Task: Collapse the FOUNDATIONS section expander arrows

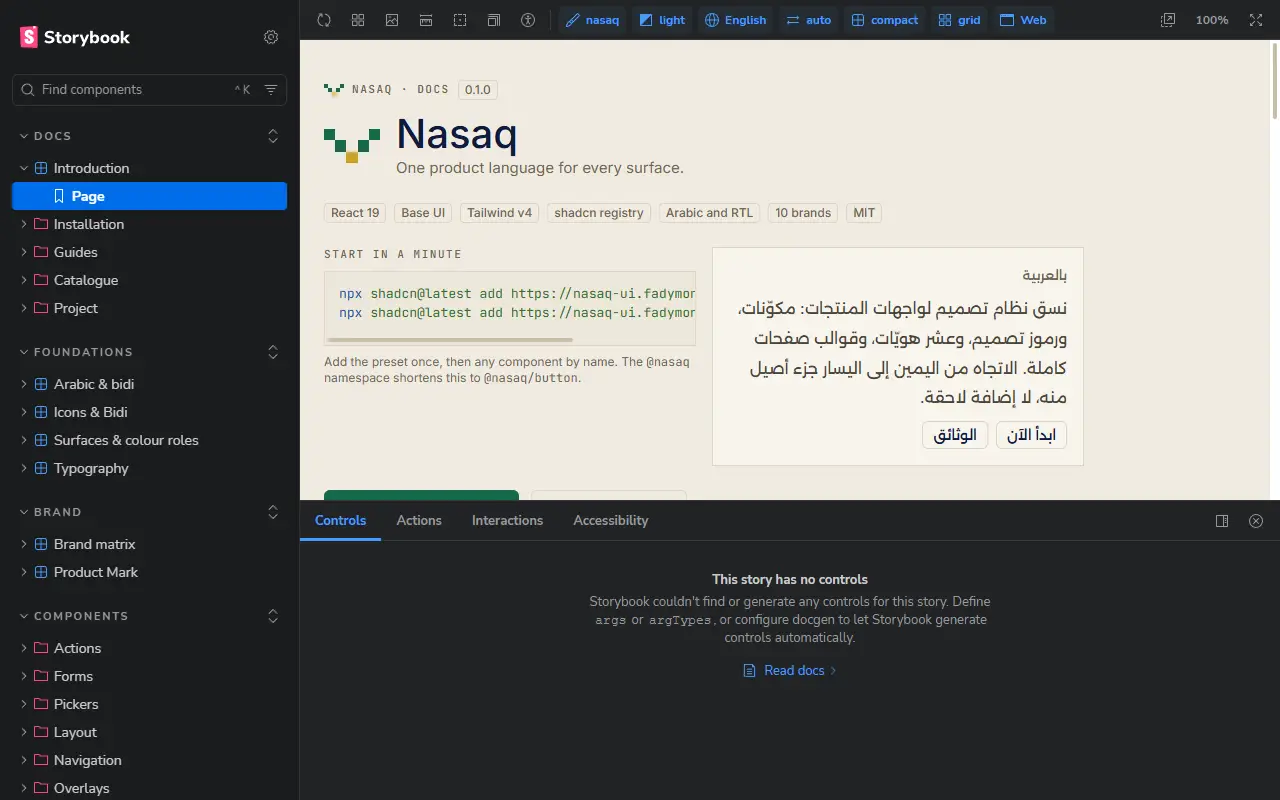Action: pos(273,352)
